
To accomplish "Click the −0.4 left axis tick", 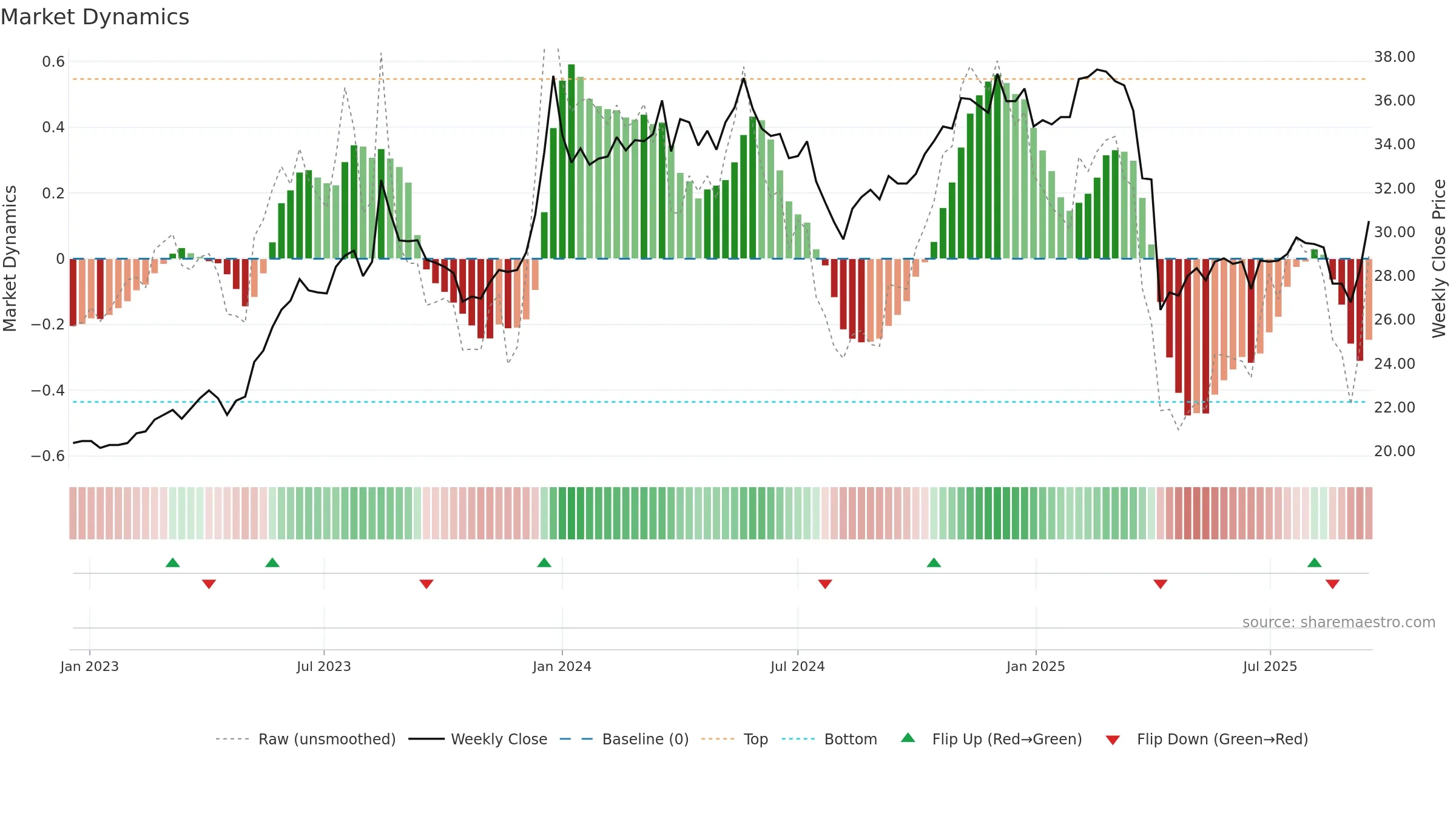I will tap(48, 390).
